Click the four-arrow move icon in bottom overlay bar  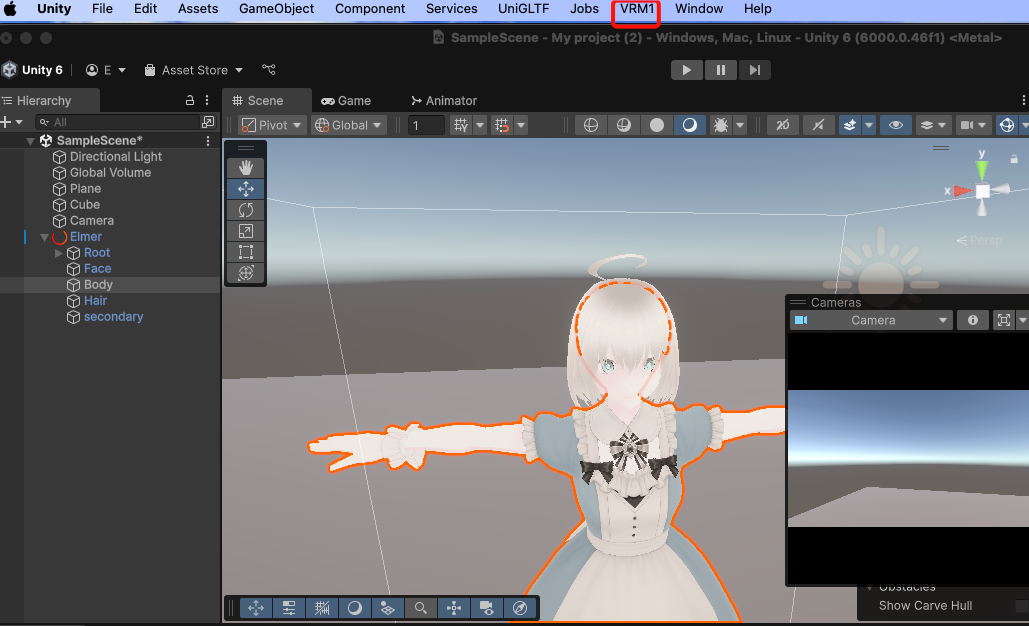pos(256,608)
